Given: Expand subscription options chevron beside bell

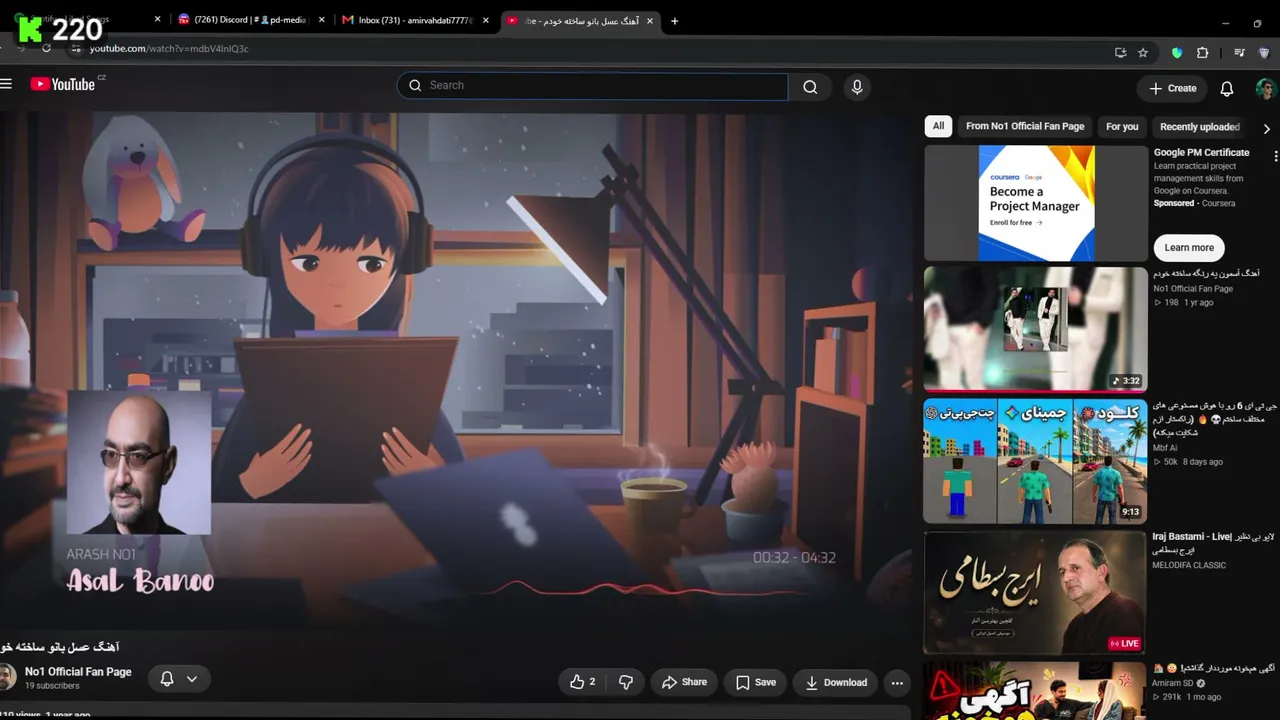Looking at the screenshot, I should [x=192, y=679].
